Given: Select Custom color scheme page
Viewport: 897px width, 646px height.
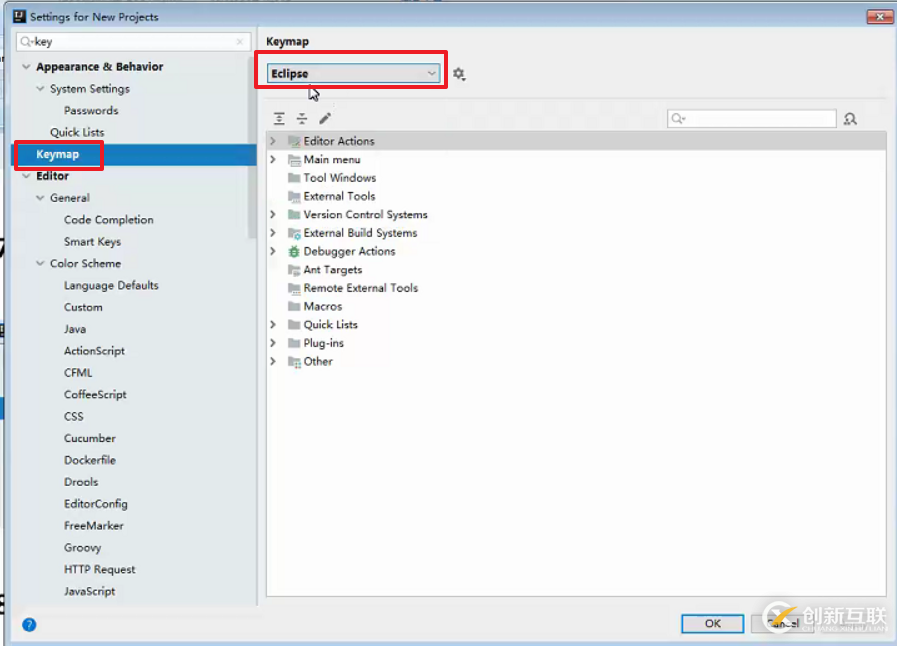Looking at the screenshot, I should tap(84, 307).
